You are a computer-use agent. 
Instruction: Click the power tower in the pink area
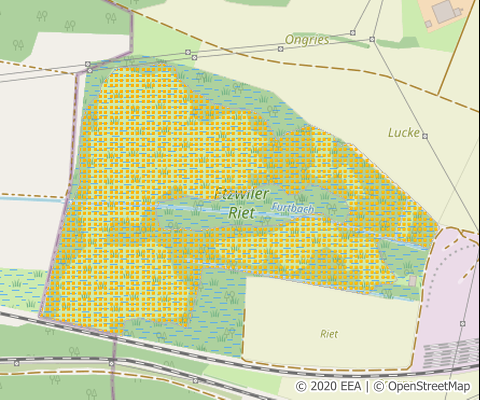tap(463, 323)
